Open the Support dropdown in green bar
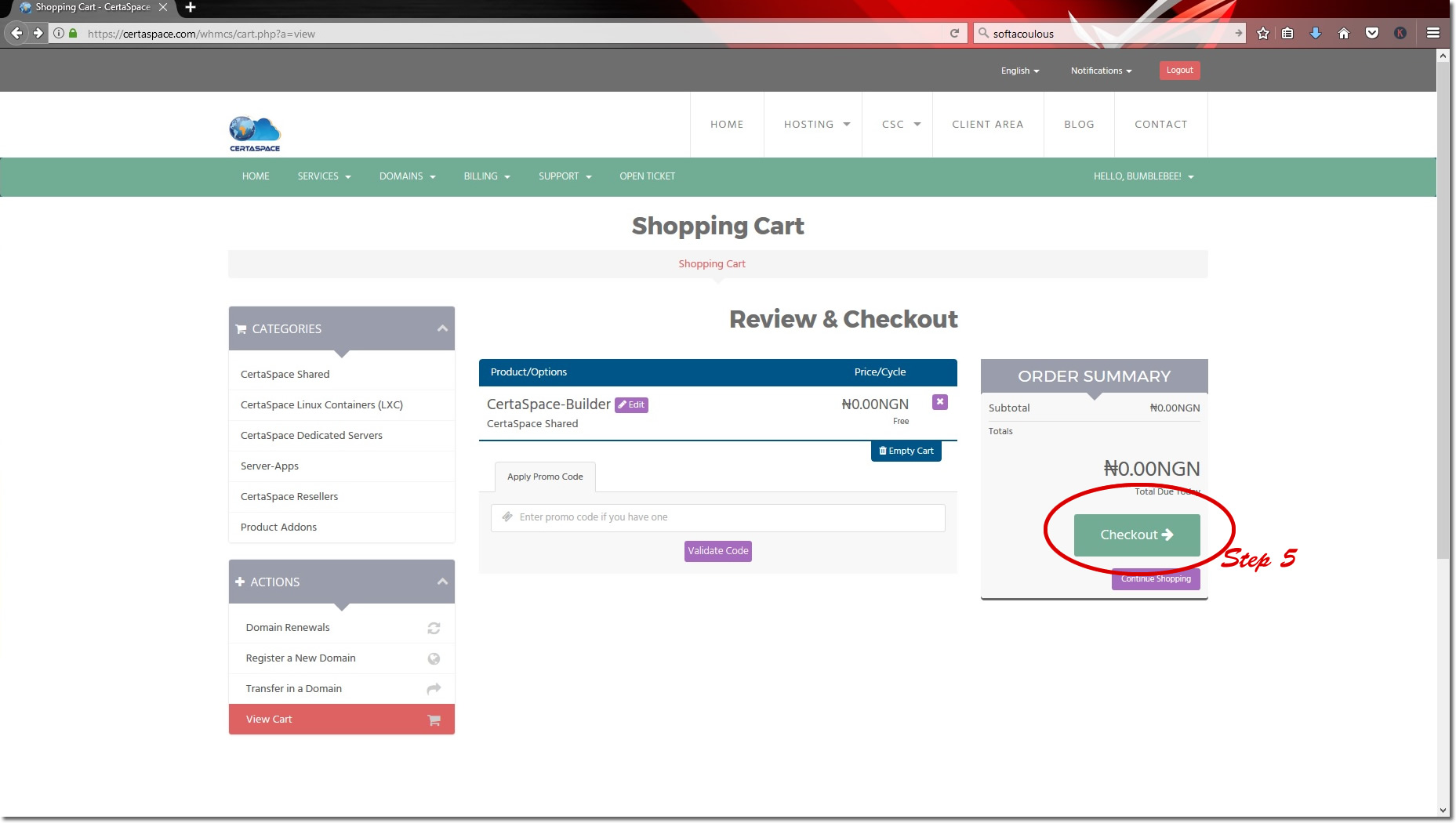Screen dimensions: 1456x823 (x=565, y=176)
